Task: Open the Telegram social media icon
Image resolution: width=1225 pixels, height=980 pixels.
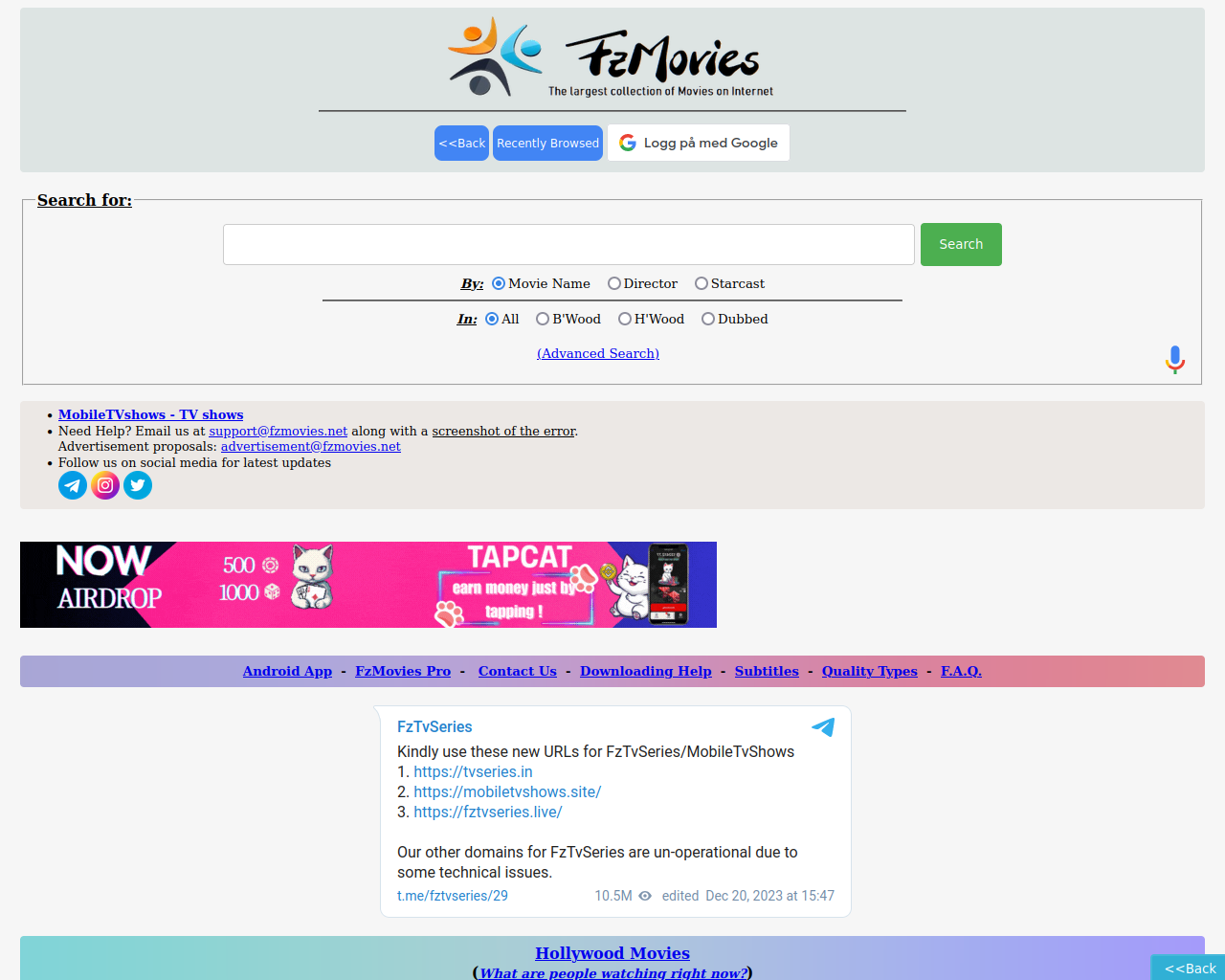Action: point(73,485)
